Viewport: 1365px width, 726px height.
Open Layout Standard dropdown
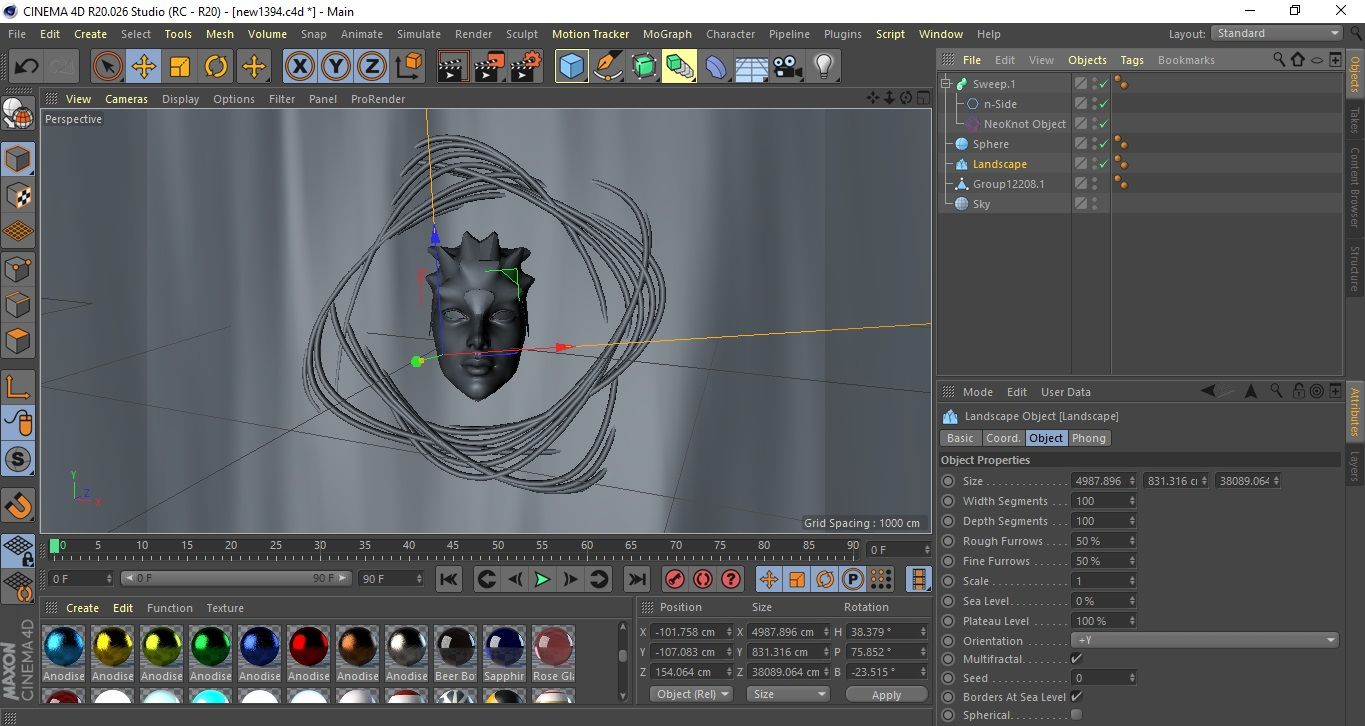[1277, 33]
